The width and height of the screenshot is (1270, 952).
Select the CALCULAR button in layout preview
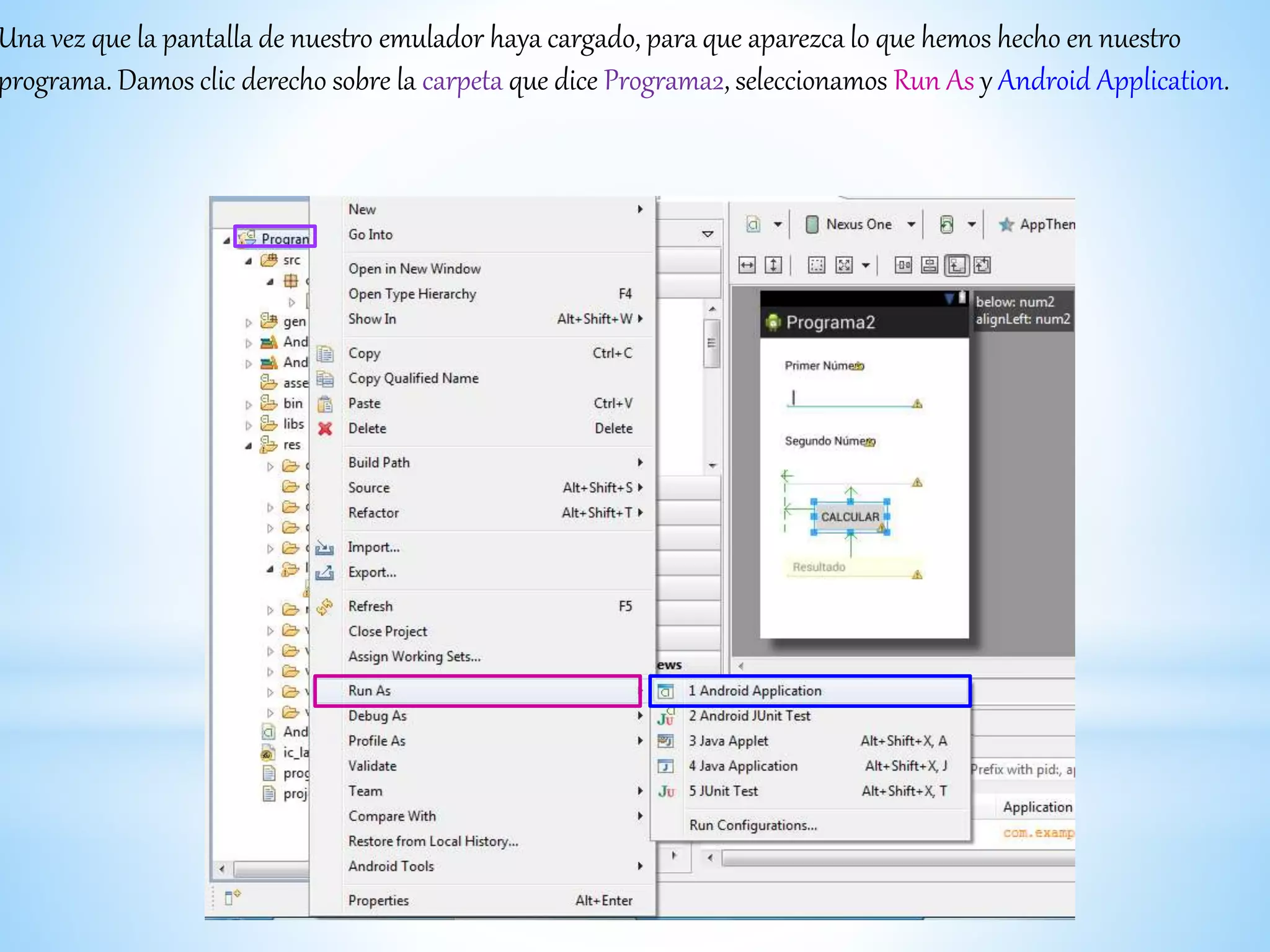(x=850, y=517)
